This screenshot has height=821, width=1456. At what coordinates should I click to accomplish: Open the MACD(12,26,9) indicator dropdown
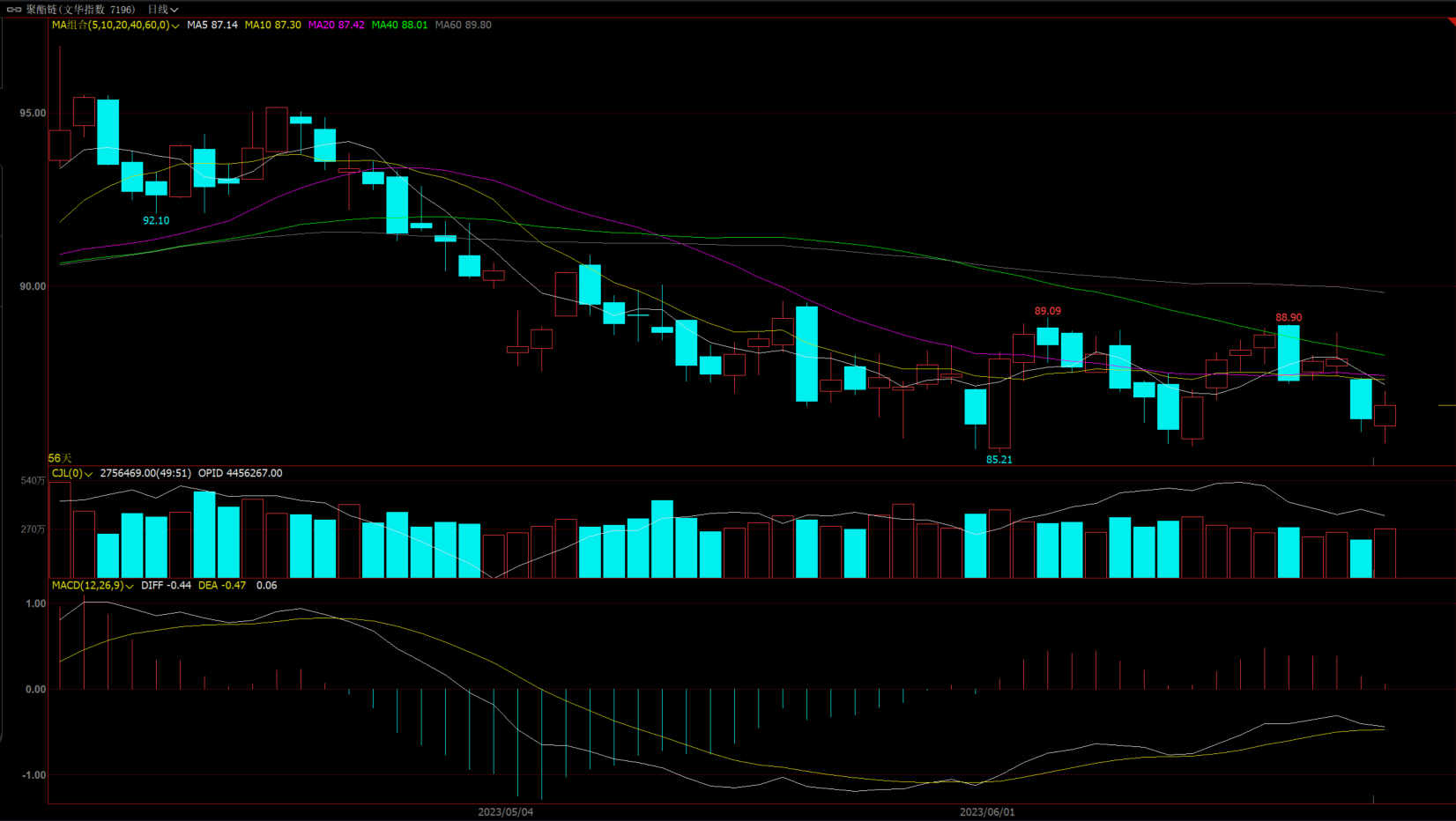[93, 585]
